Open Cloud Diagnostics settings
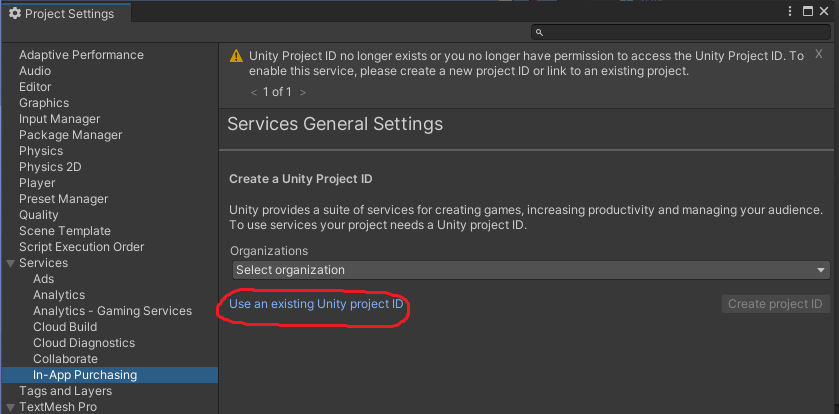Image resolution: width=839 pixels, height=414 pixels. point(84,343)
